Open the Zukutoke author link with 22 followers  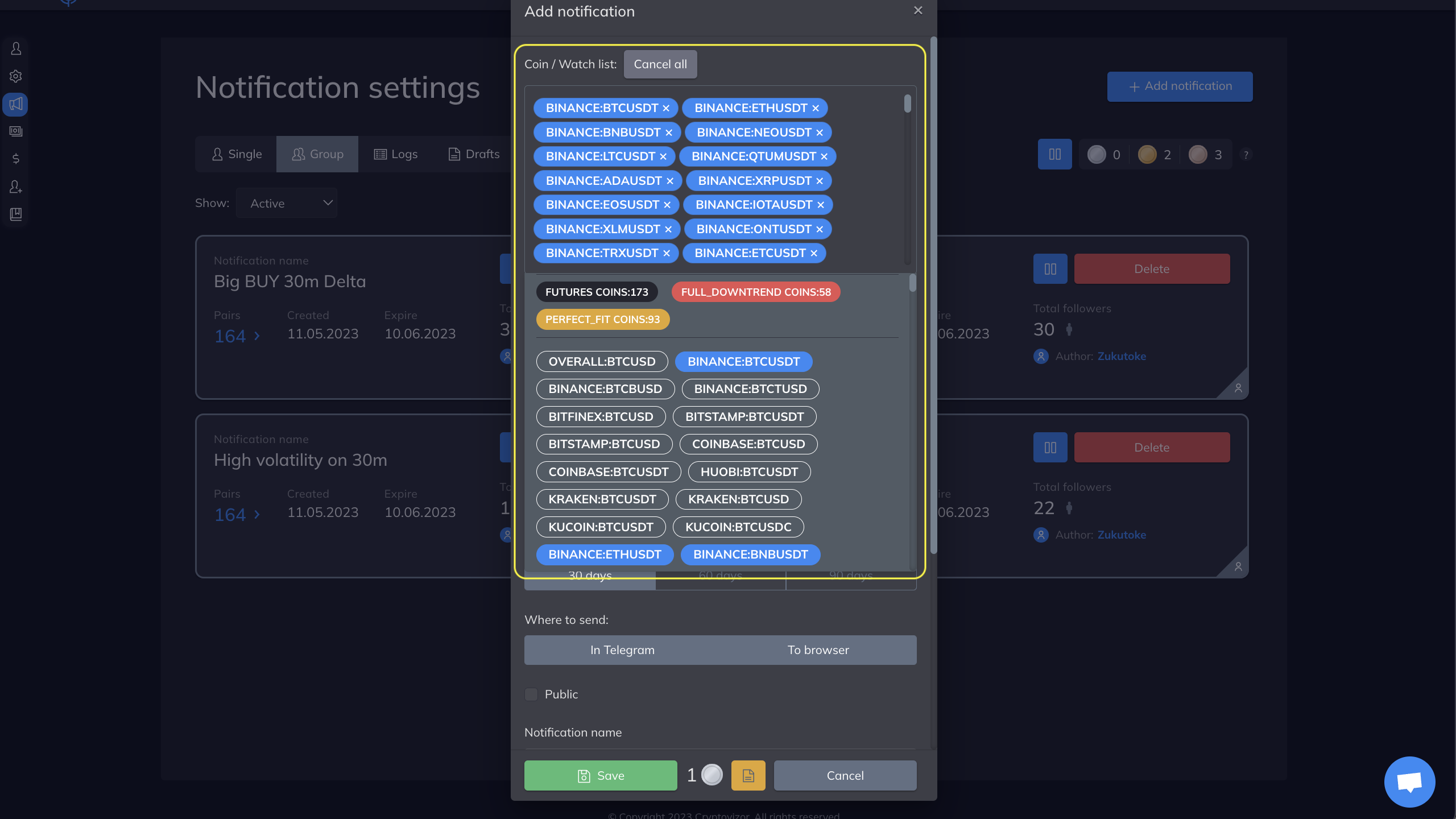click(x=1122, y=535)
